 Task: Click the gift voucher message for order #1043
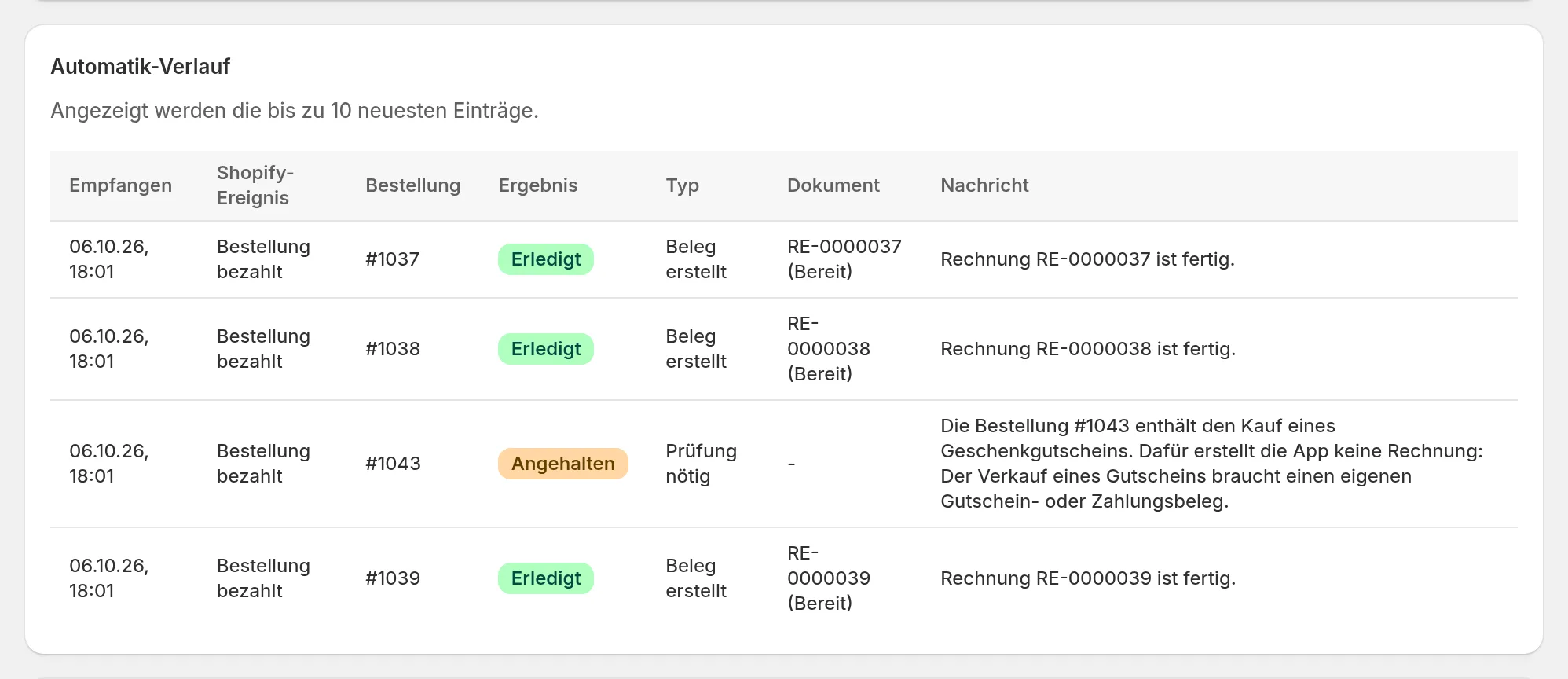(1212, 464)
